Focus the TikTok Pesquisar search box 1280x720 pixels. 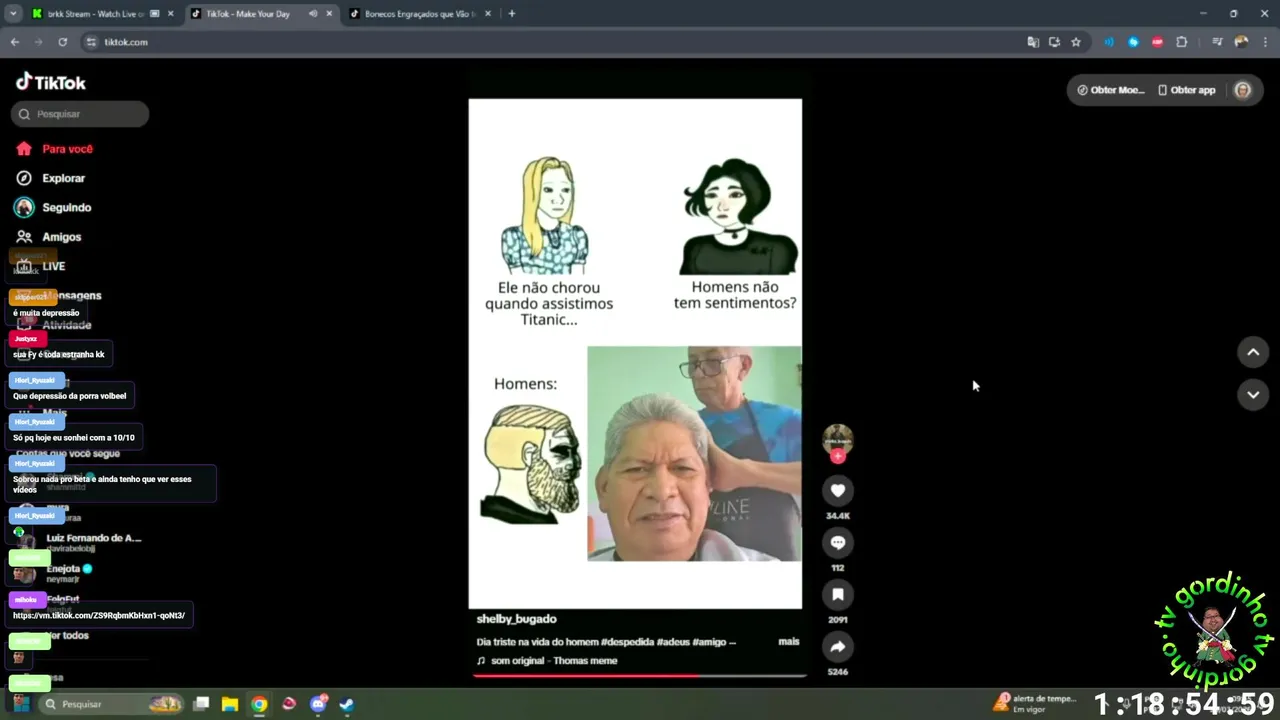pyautogui.click(x=80, y=114)
